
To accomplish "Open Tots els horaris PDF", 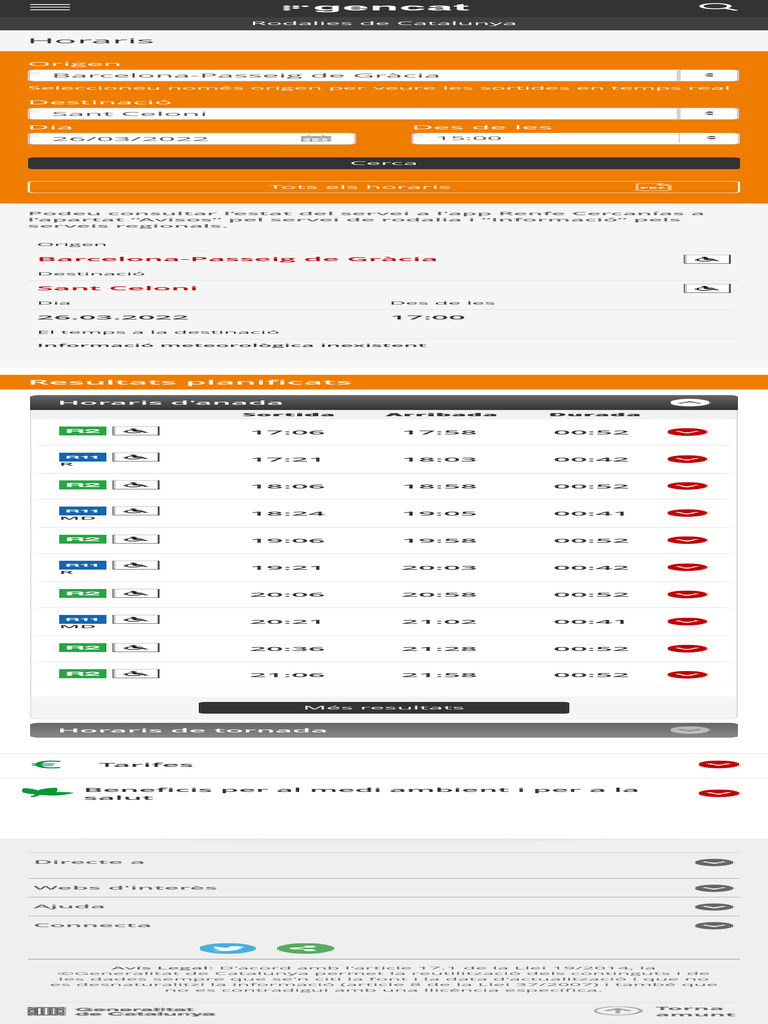I will 383,187.
